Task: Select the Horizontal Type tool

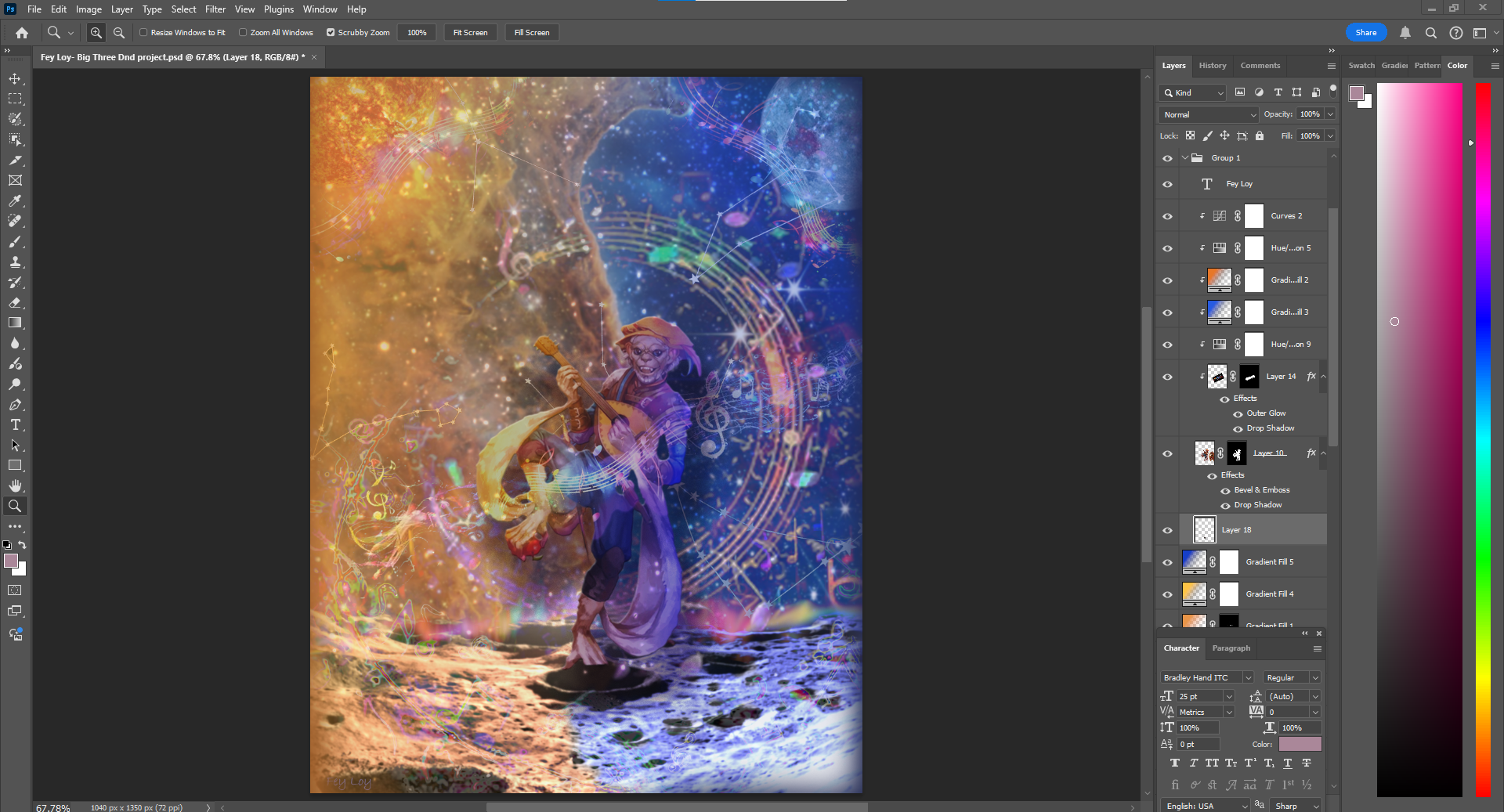Action: tap(15, 425)
